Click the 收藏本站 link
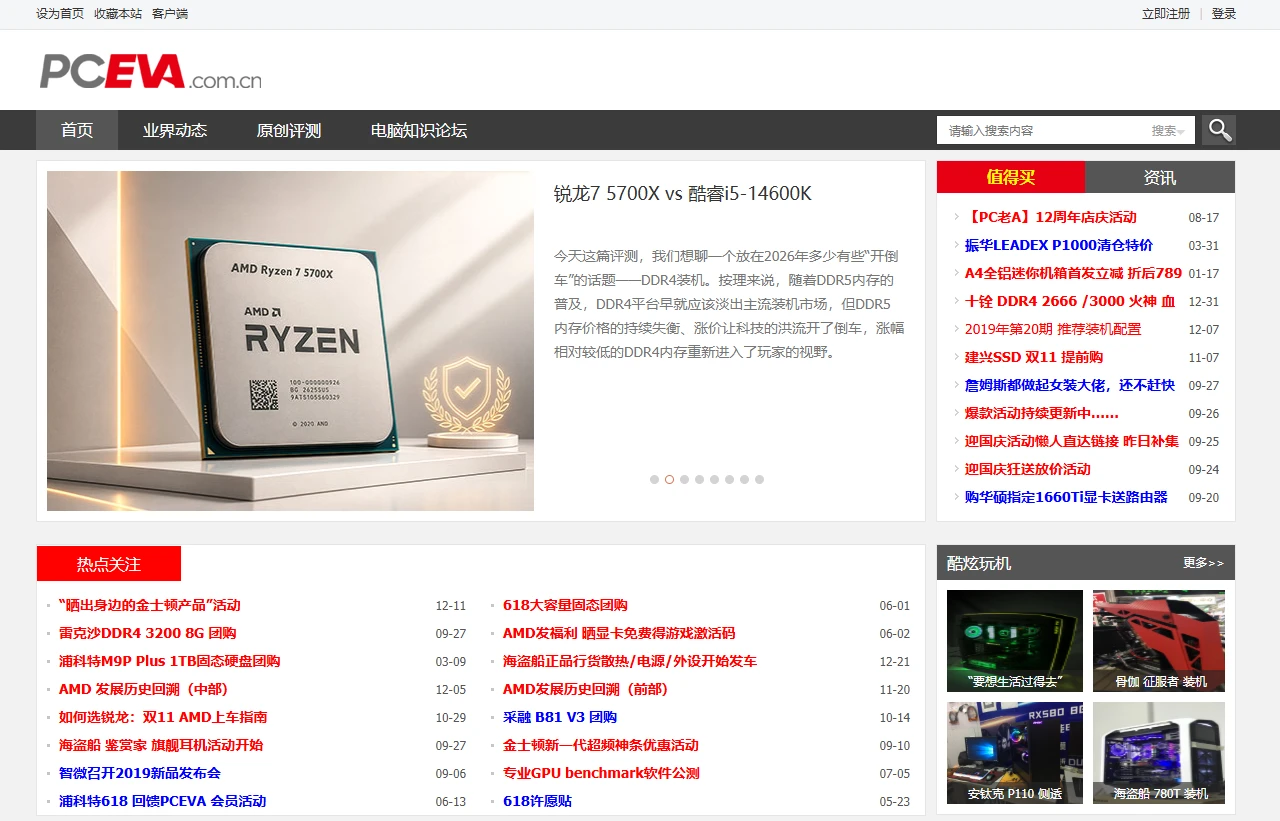This screenshot has width=1280, height=821. click(118, 14)
